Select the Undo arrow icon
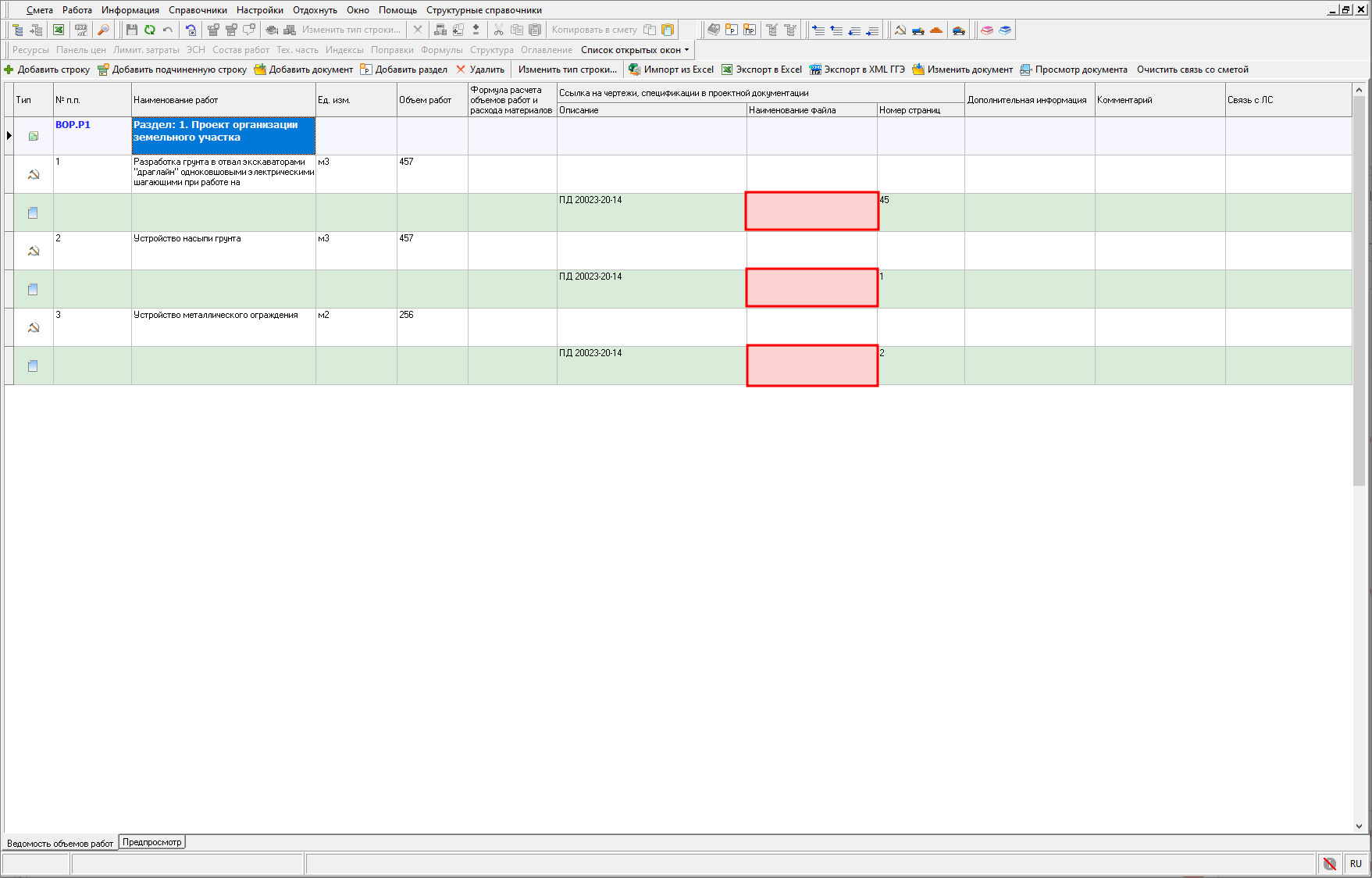This screenshot has width=1372, height=878. pos(168,30)
